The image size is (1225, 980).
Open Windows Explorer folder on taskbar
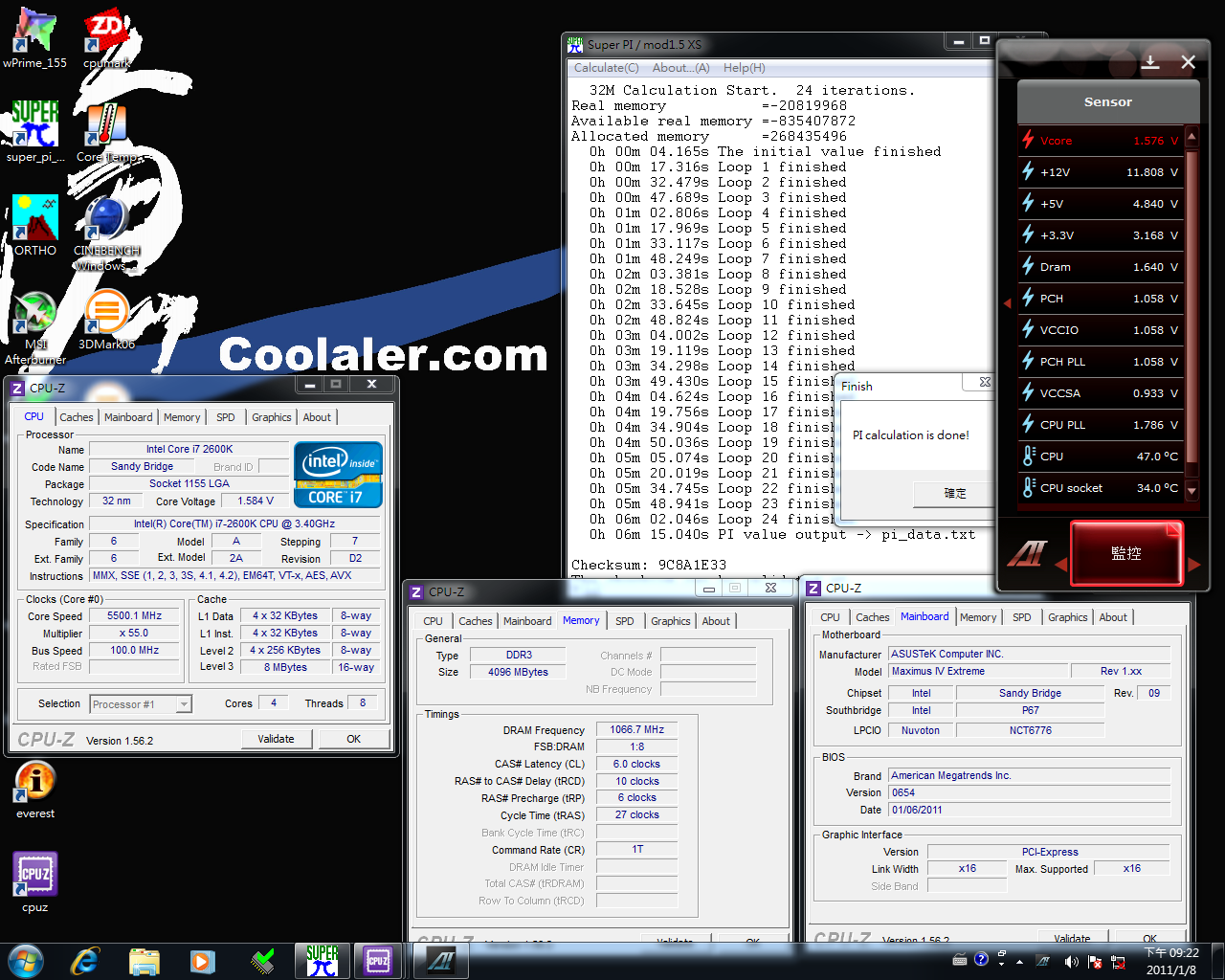pos(144,960)
